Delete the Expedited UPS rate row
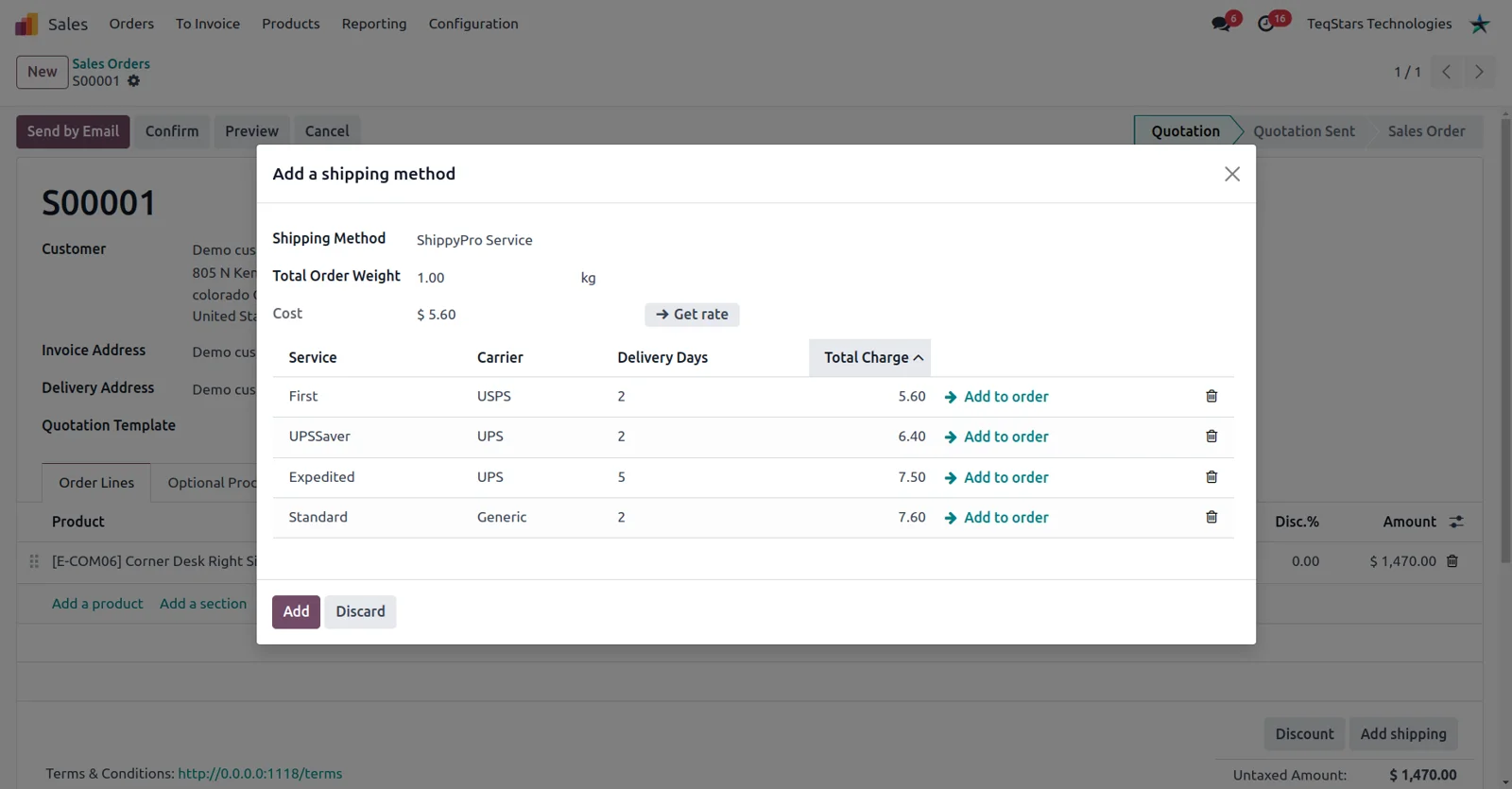1512x789 pixels. click(x=1211, y=477)
